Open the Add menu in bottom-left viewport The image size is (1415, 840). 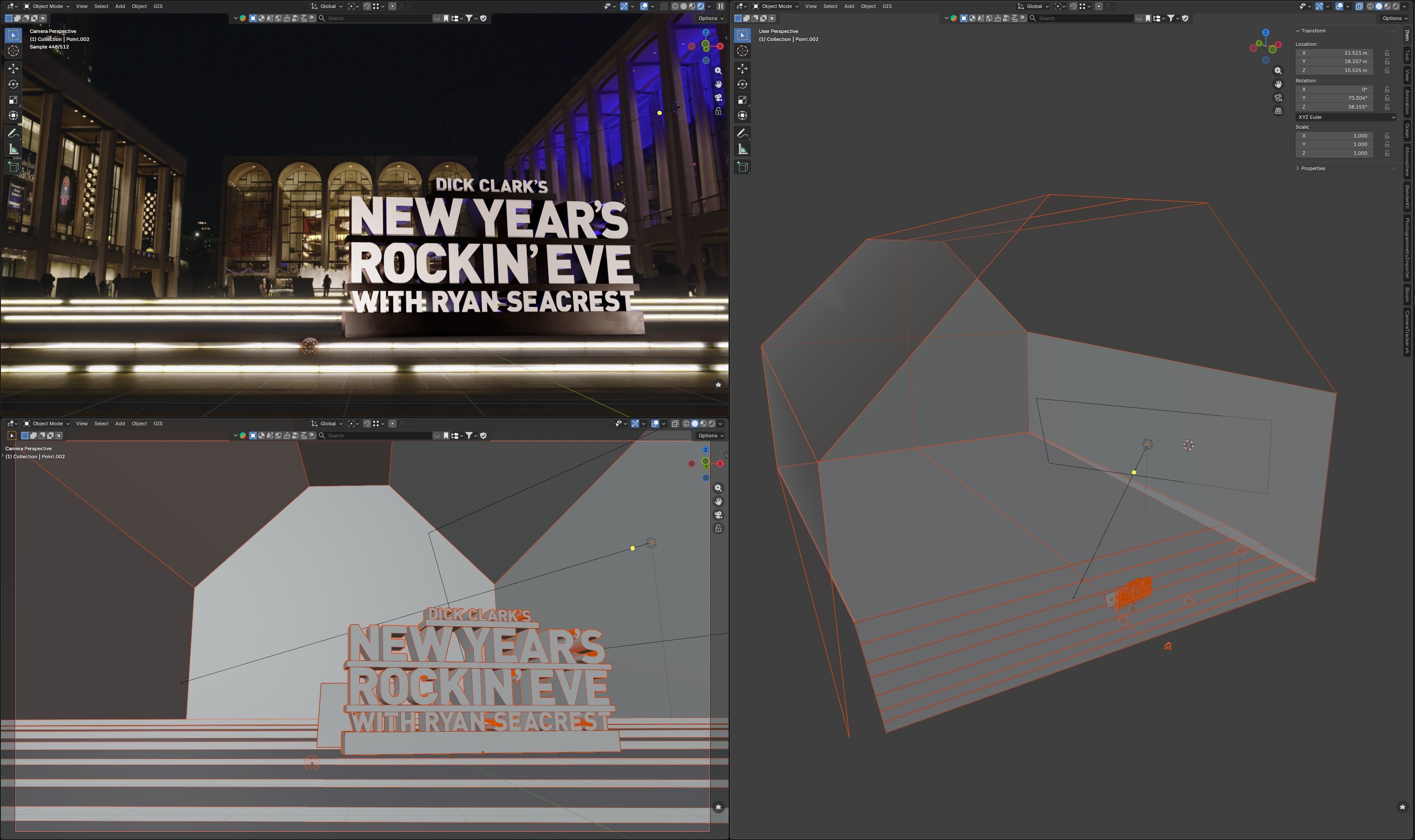(x=120, y=424)
